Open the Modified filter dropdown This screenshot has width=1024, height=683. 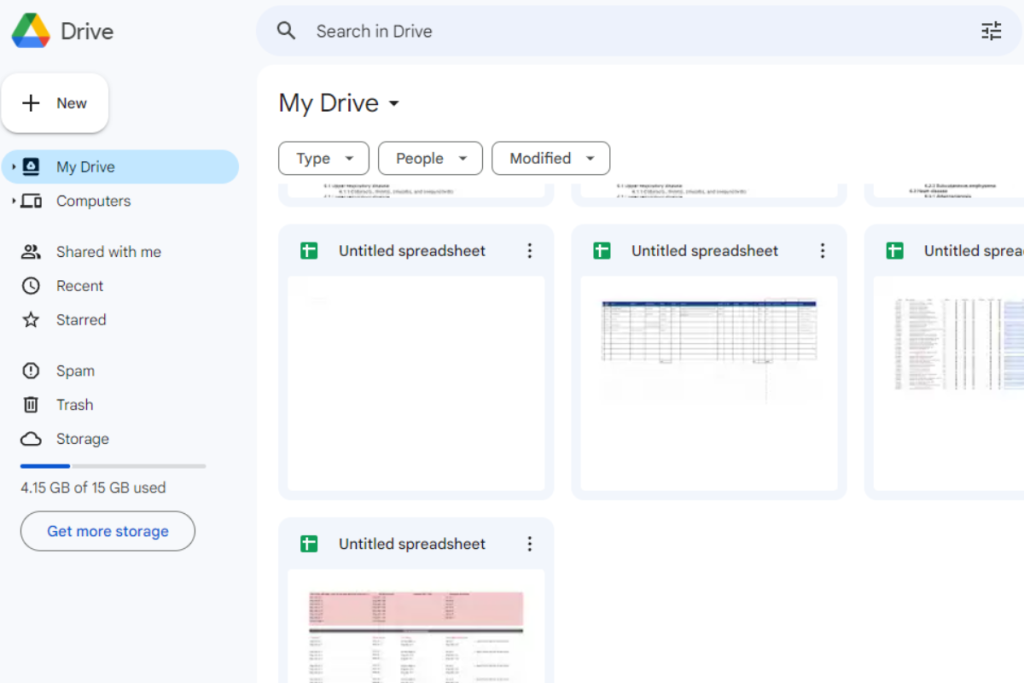point(551,159)
